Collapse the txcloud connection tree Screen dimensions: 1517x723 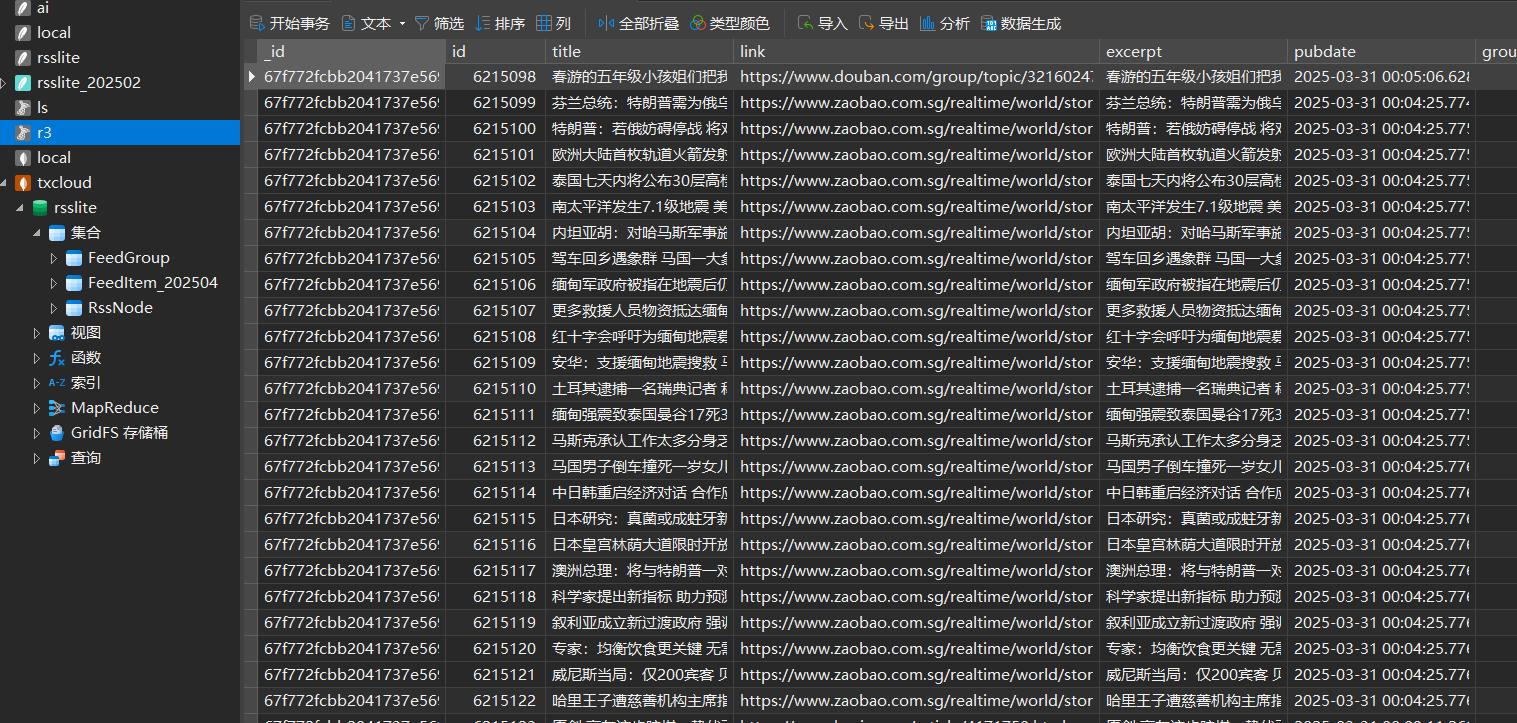pos(4,183)
